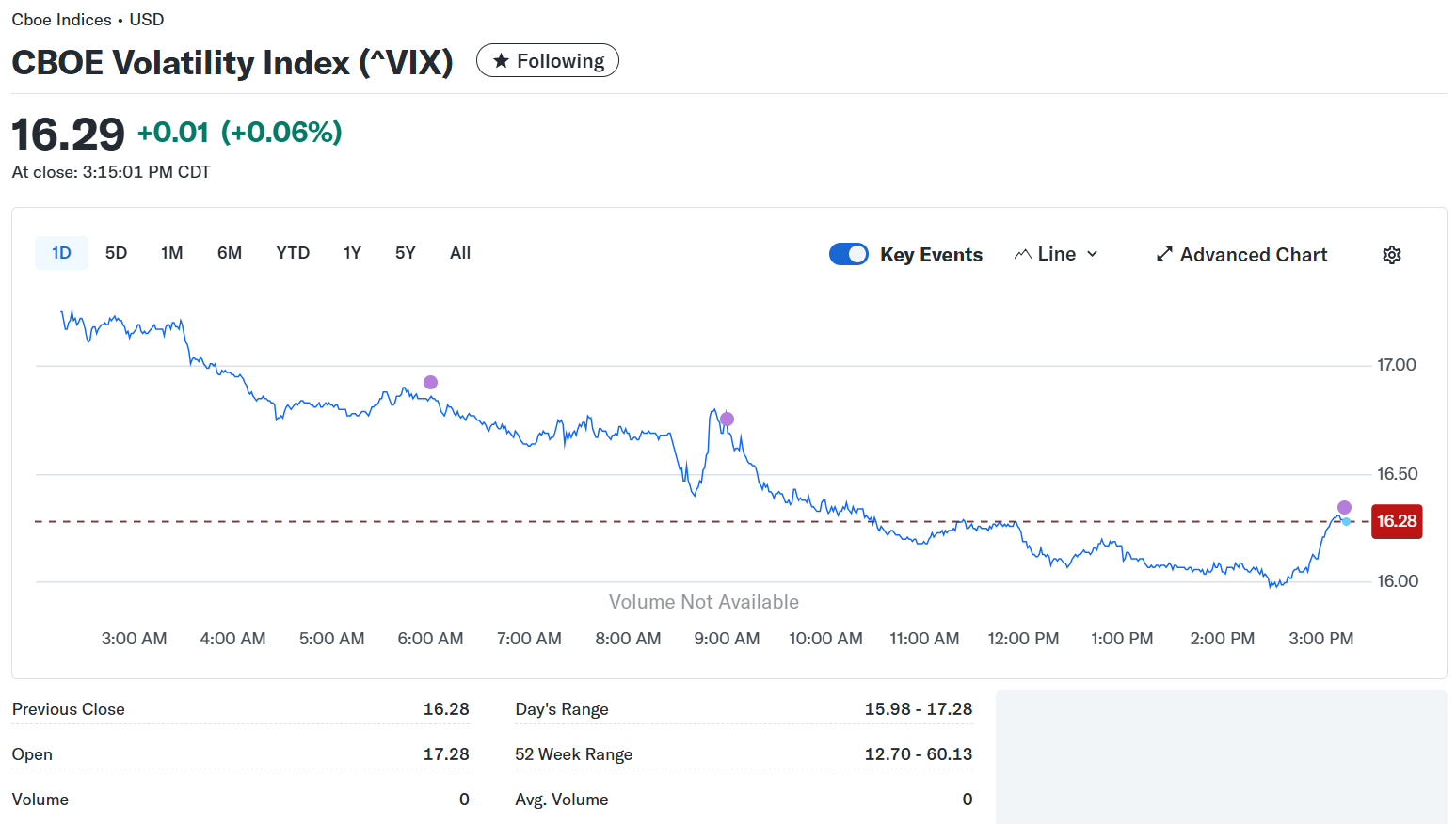Image resolution: width=1456 pixels, height=824 pixels.
Task: Choose the YTD range tab
Action: (x=293, y=253)
